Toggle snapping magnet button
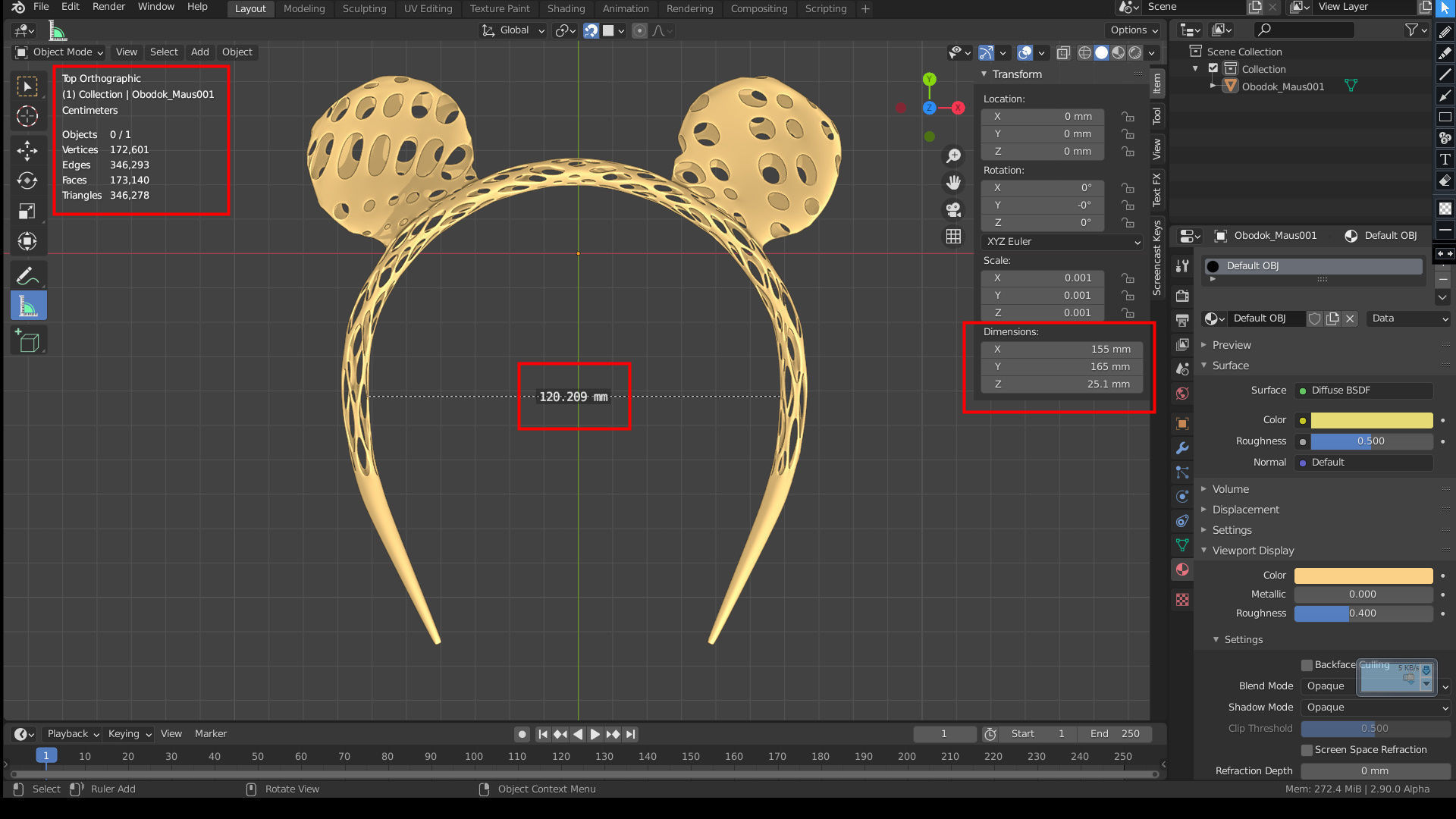This screenshot has width=1456, height=819. 591,30
